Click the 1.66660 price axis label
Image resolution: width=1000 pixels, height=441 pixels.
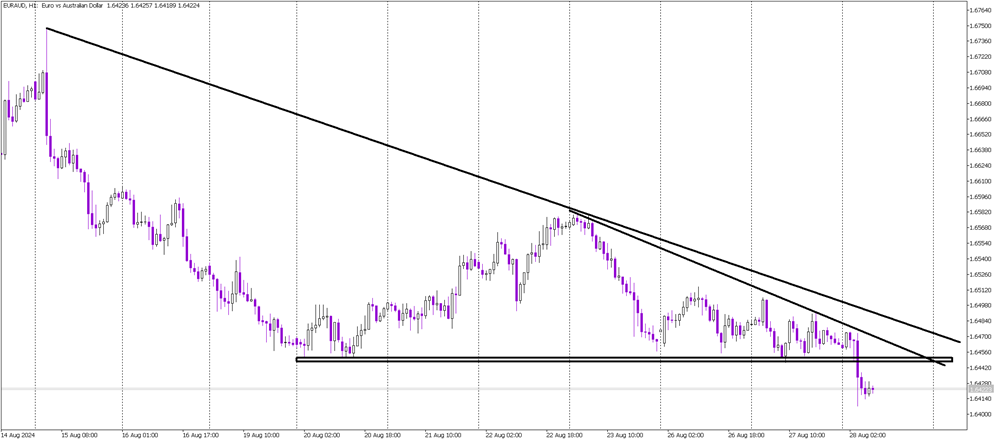[980, 119]
